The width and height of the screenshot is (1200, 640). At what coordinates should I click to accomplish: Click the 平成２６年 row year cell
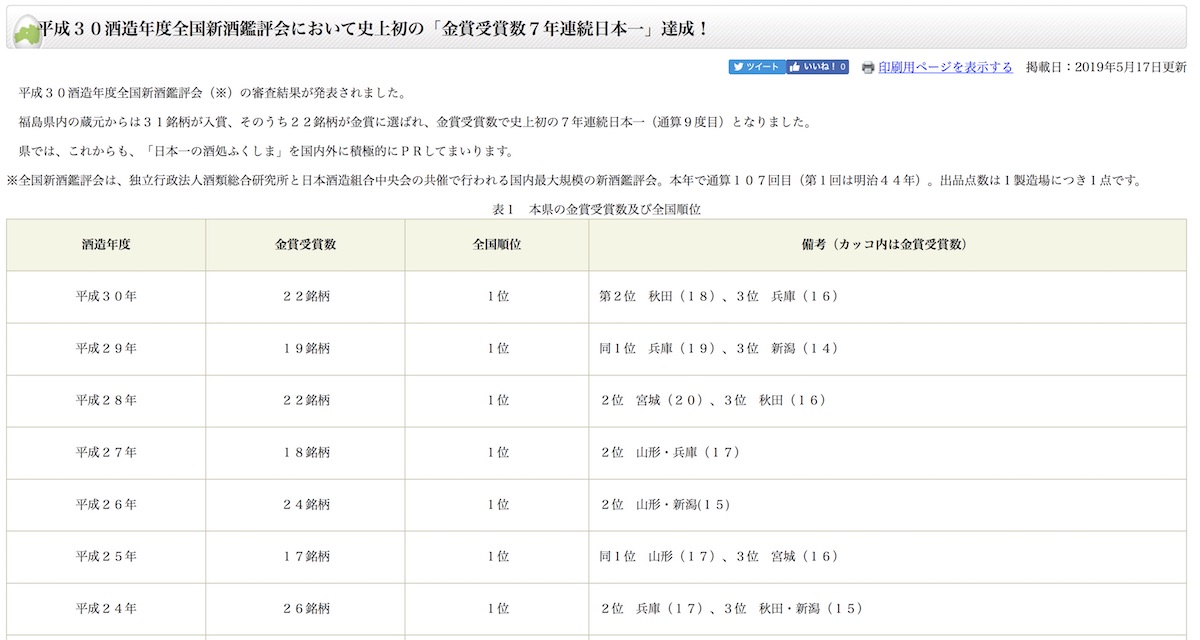(106, 505)
